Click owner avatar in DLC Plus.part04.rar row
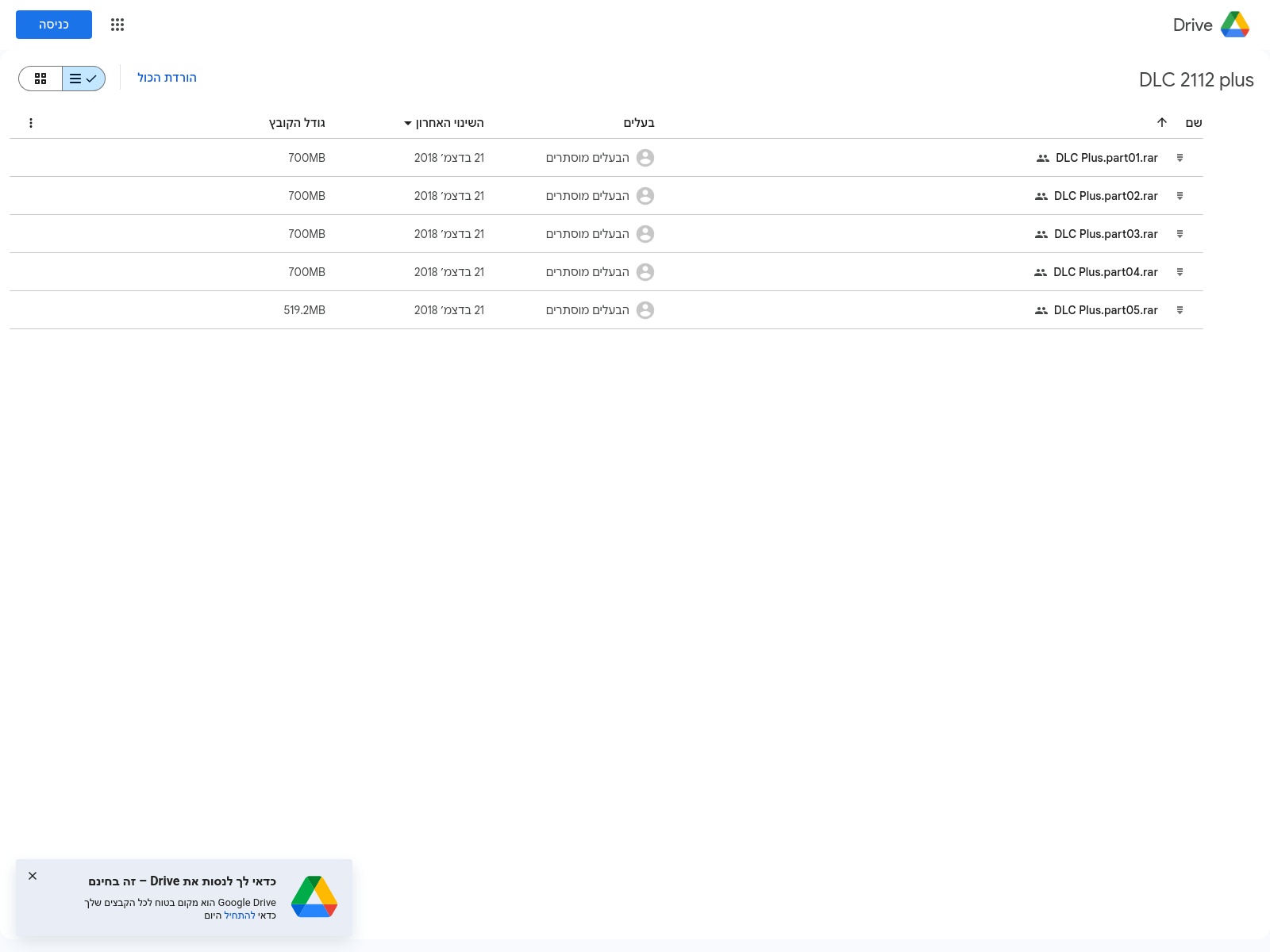The height and width of the screenshot is (952, 1270). tap(646, 272)
